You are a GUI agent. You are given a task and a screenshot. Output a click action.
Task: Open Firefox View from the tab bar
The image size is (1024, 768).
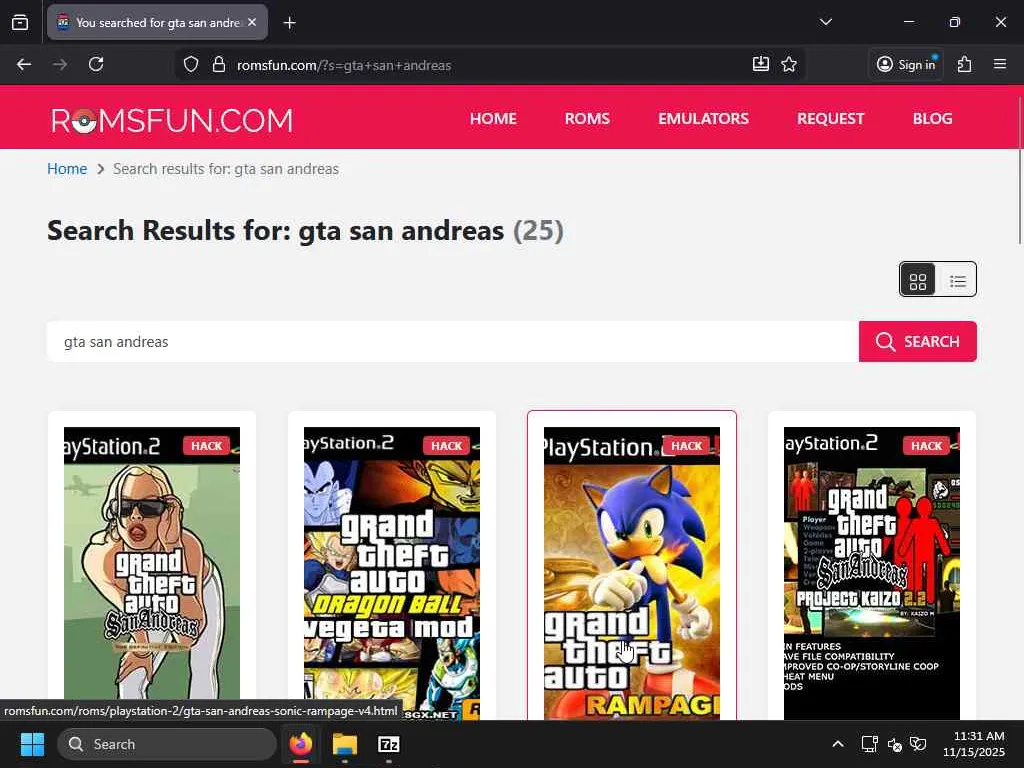[x=20, y=23]
